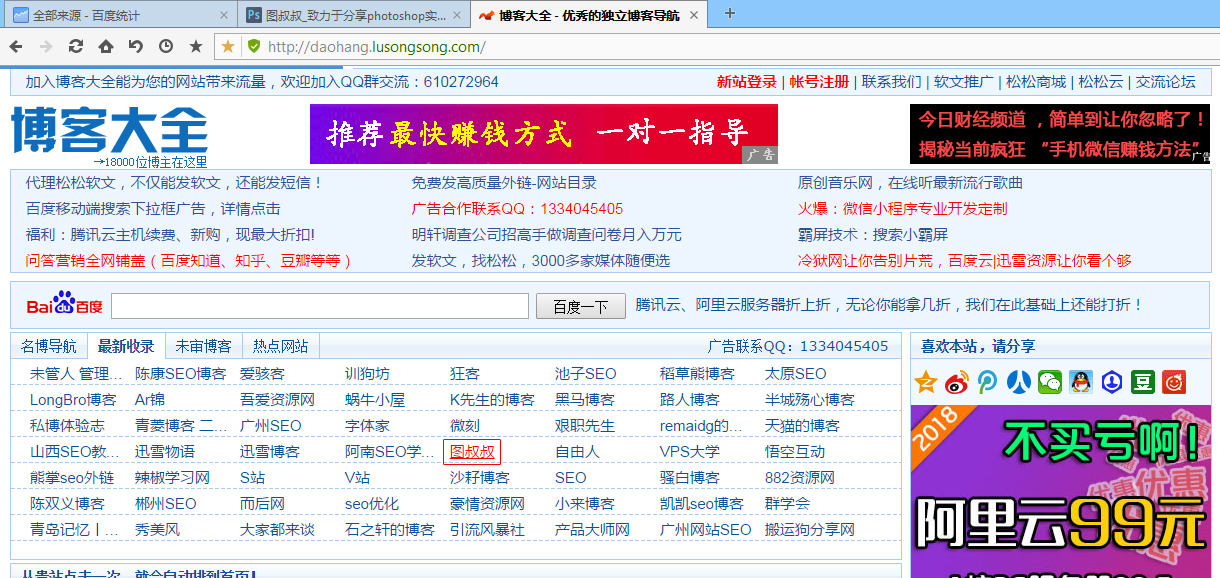Open the favorites star in the toolbar
The height and width of the screenshot is (578, 1220).
pos(196,46)
